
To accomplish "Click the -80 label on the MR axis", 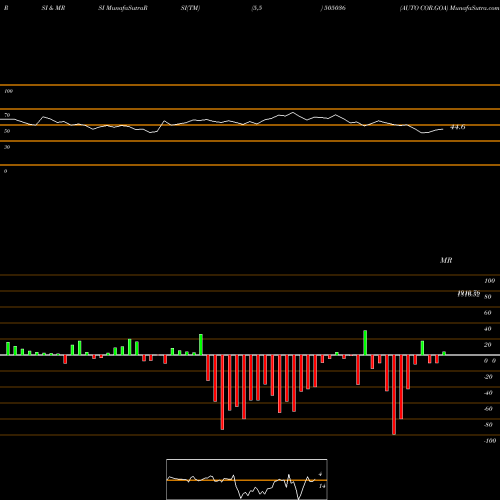I will click(x=488, y=425).
